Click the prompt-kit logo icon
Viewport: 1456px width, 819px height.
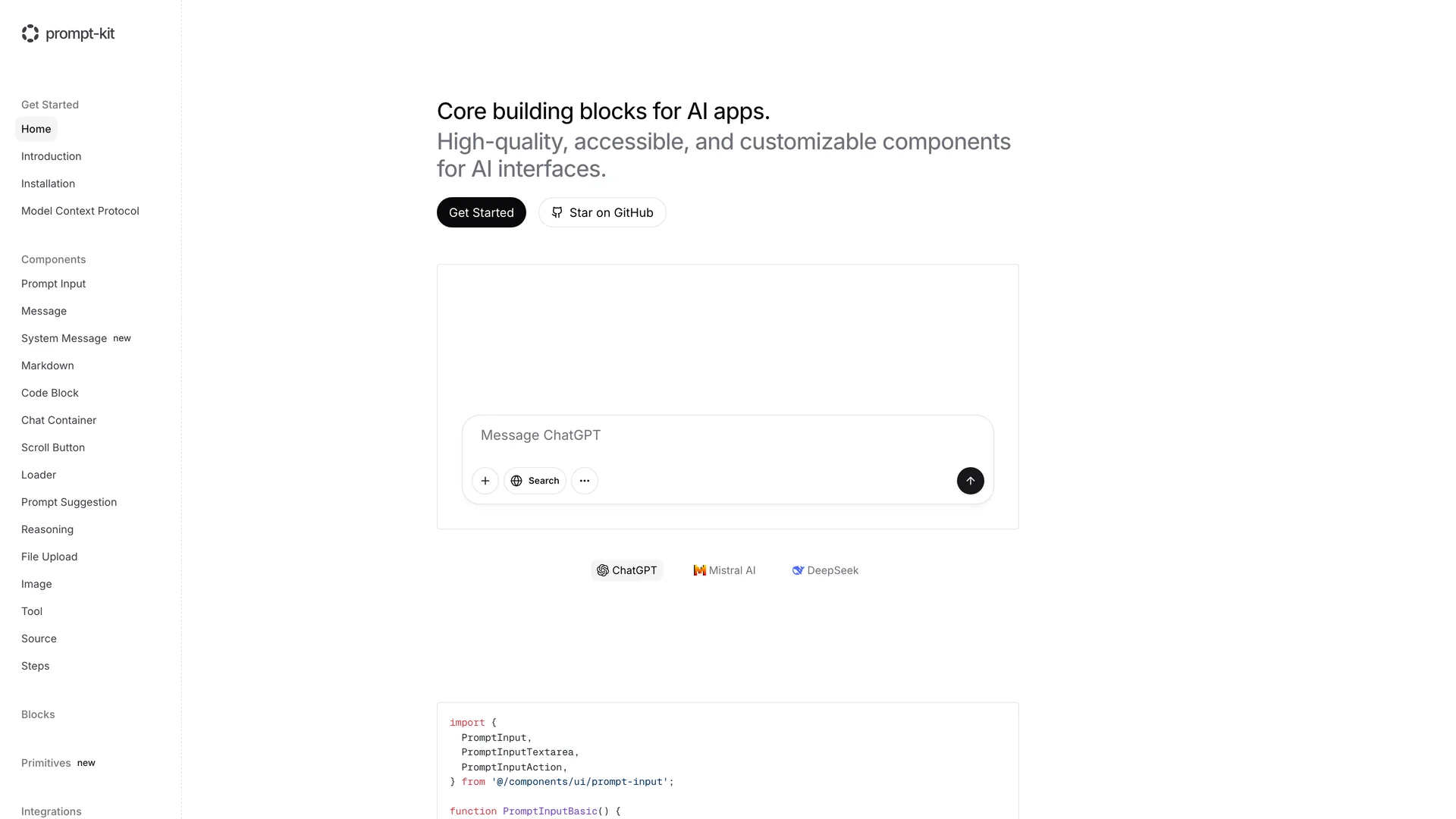pos(30,33)
